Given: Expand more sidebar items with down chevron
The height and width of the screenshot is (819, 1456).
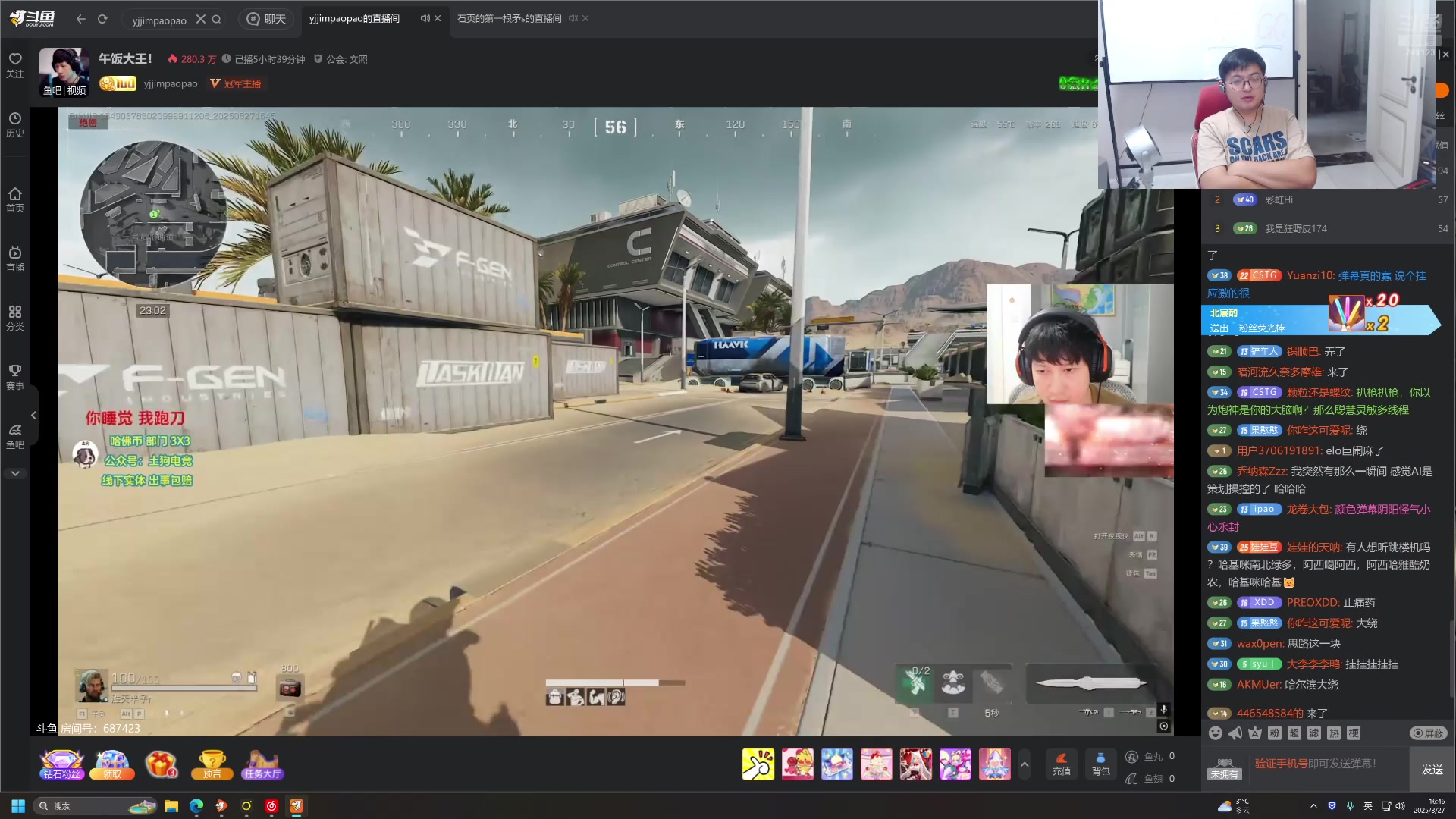Looking at the screenshot, I should click(x=15, y=473).
